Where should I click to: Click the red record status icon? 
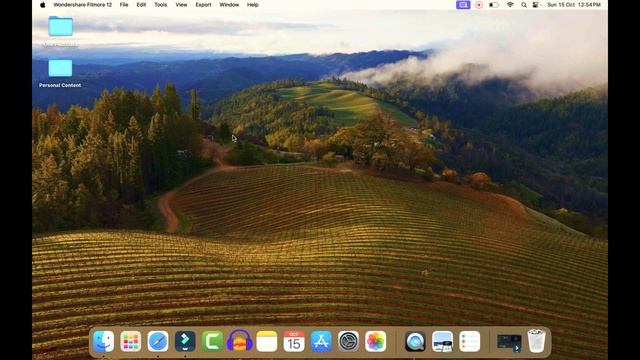[x=479, y=5]
